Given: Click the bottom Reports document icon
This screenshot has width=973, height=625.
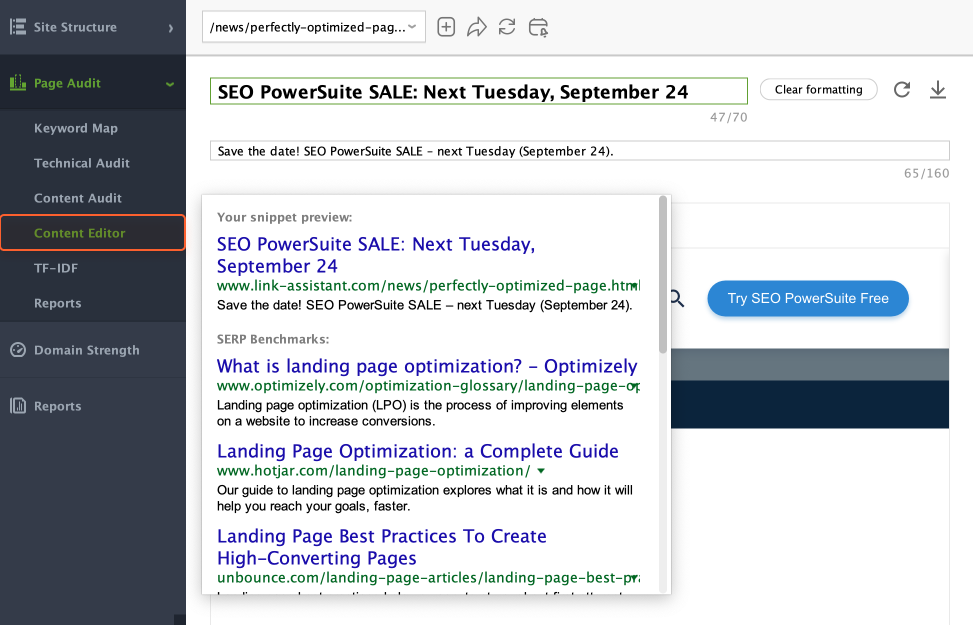Looking at the screenshot, I should click(18, 406).
